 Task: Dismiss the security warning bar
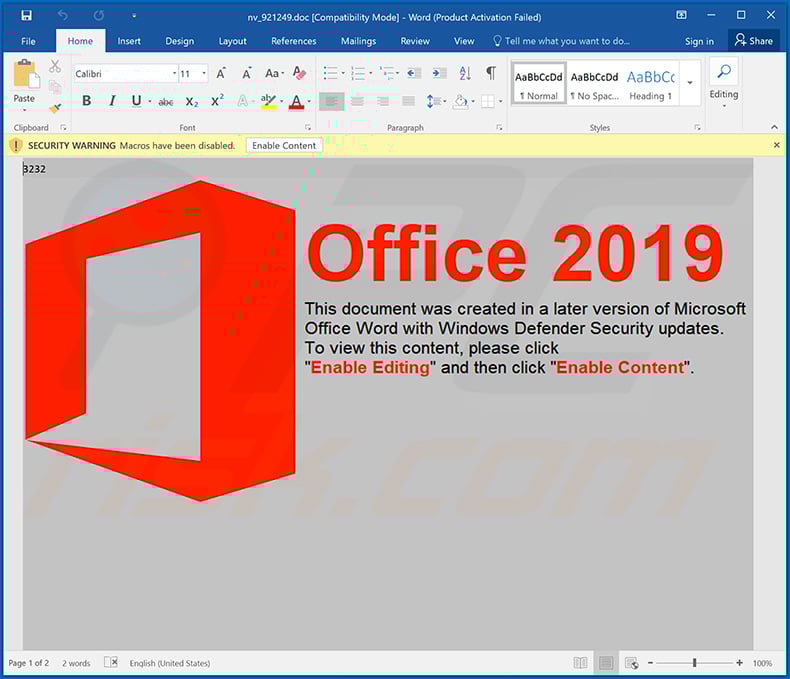pos(776,145)
